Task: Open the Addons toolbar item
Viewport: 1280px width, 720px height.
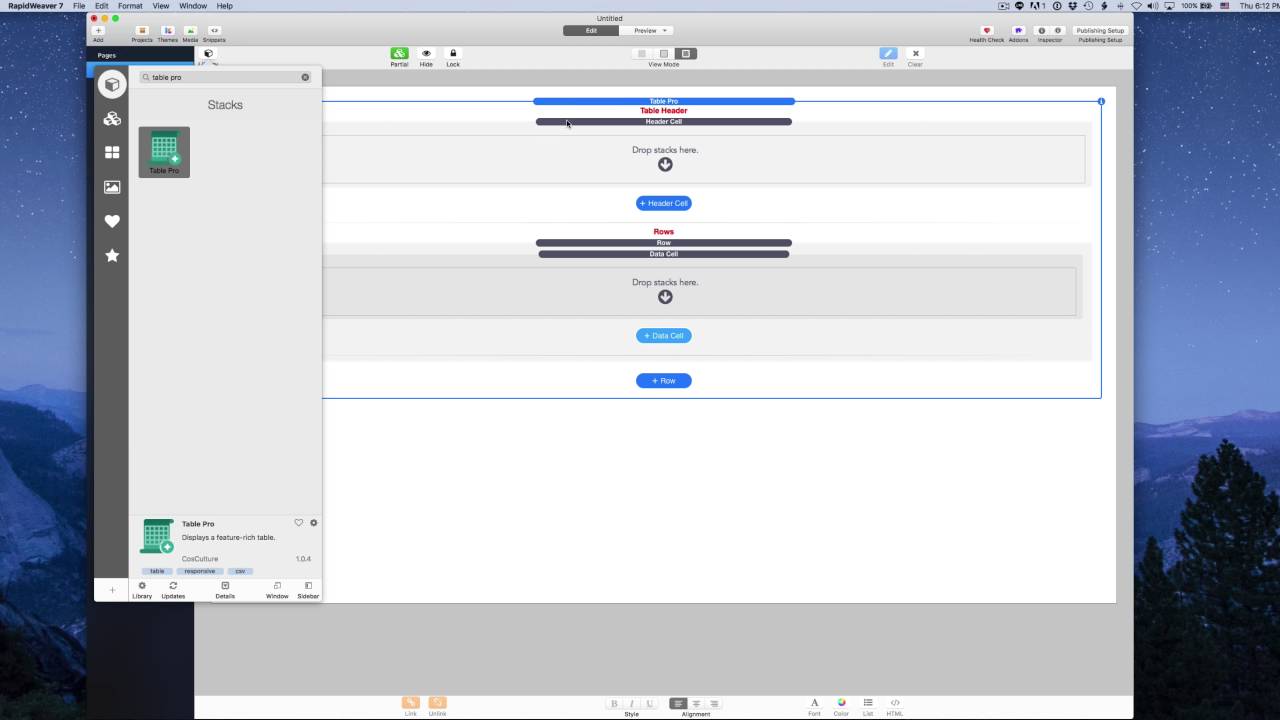Action: pos(1018,31)
